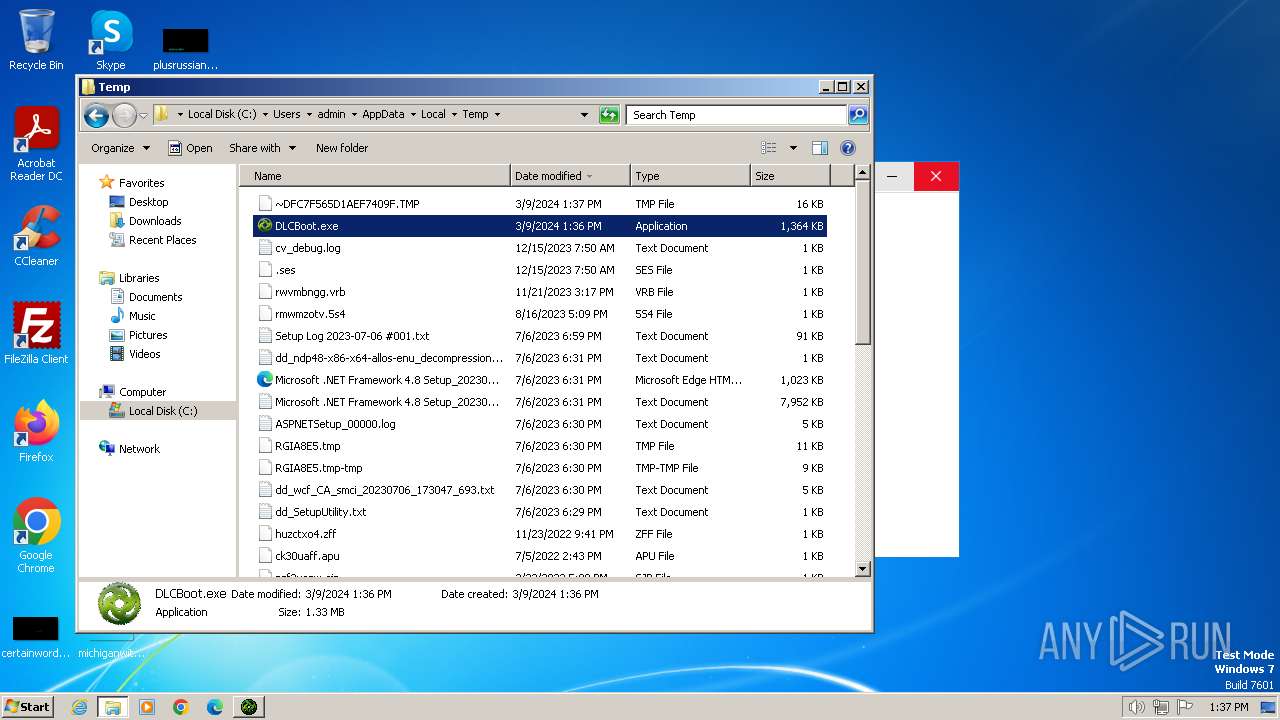
Task: Select the cv_debug.log file
Action: (x=540, y=248)
